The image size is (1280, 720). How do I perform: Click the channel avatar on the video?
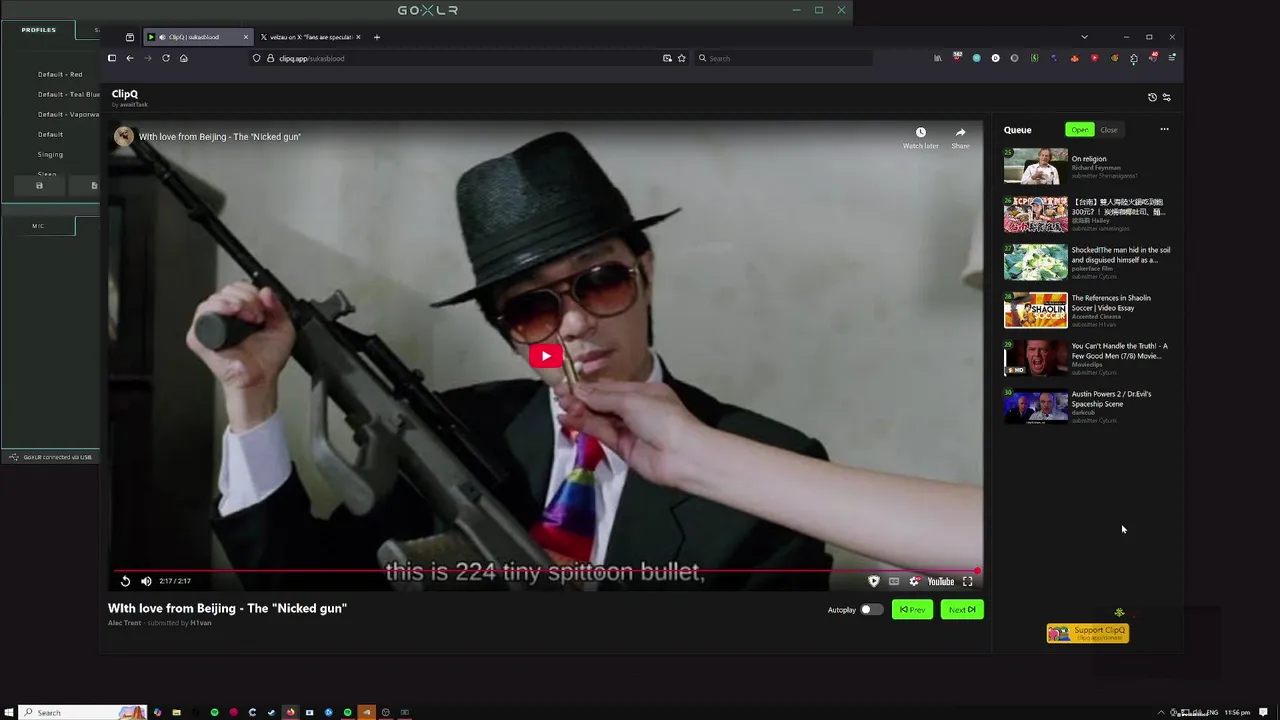click(124, 136)
